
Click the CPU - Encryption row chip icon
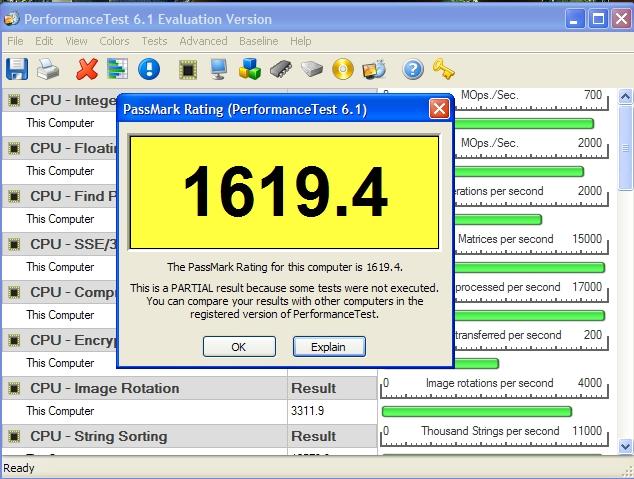click(x=14, y=340)
